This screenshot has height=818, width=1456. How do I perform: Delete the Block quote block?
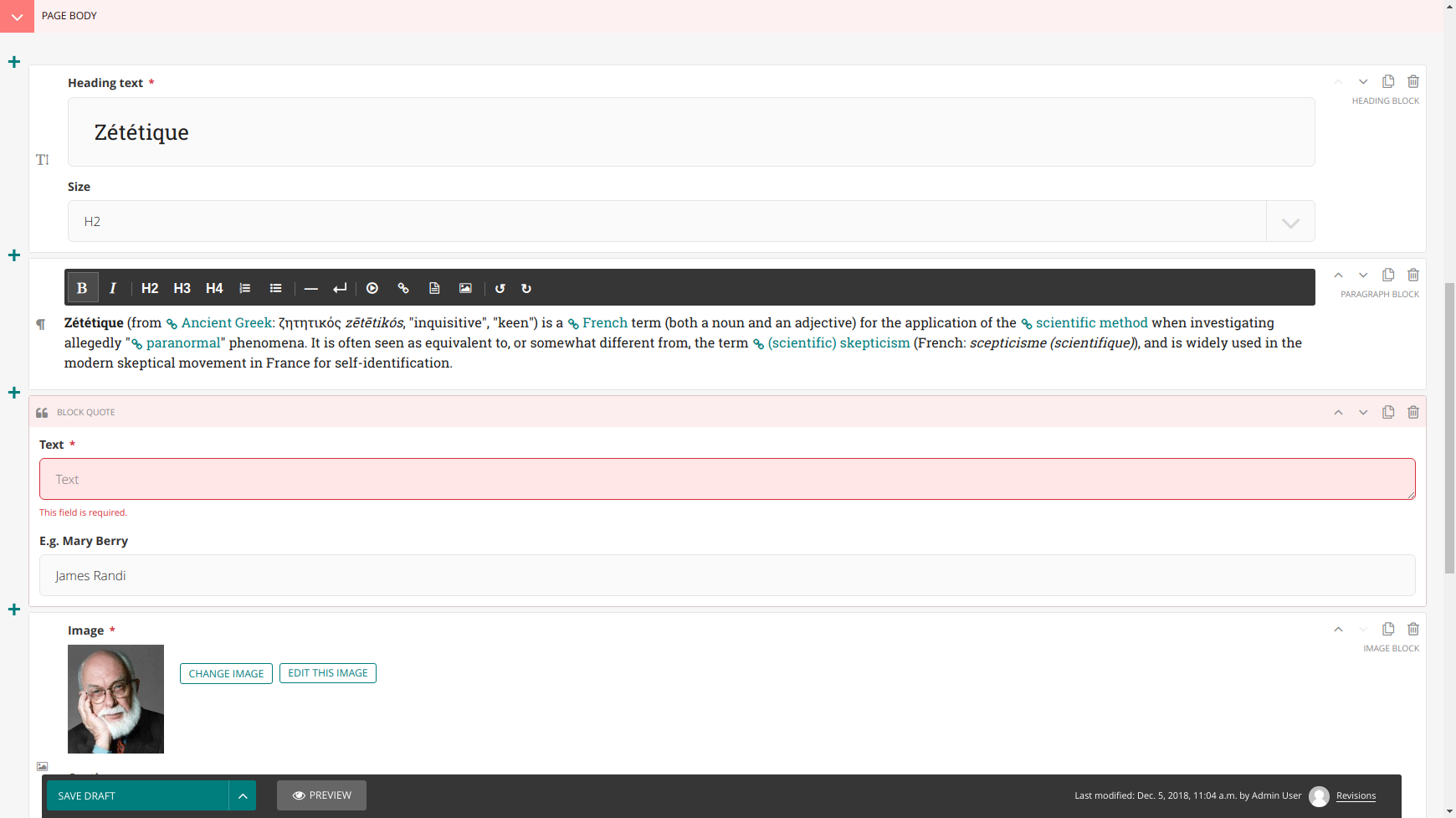1414,412
